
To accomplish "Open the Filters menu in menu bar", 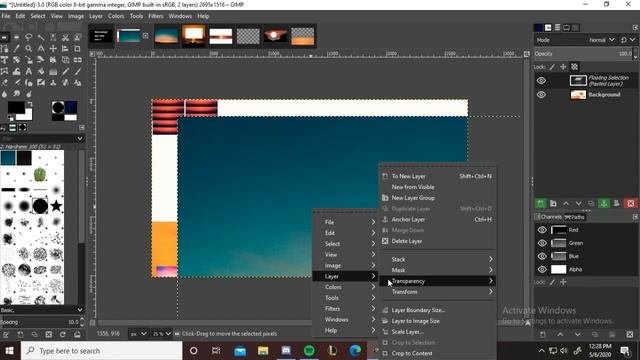I will tap(156, 16).
